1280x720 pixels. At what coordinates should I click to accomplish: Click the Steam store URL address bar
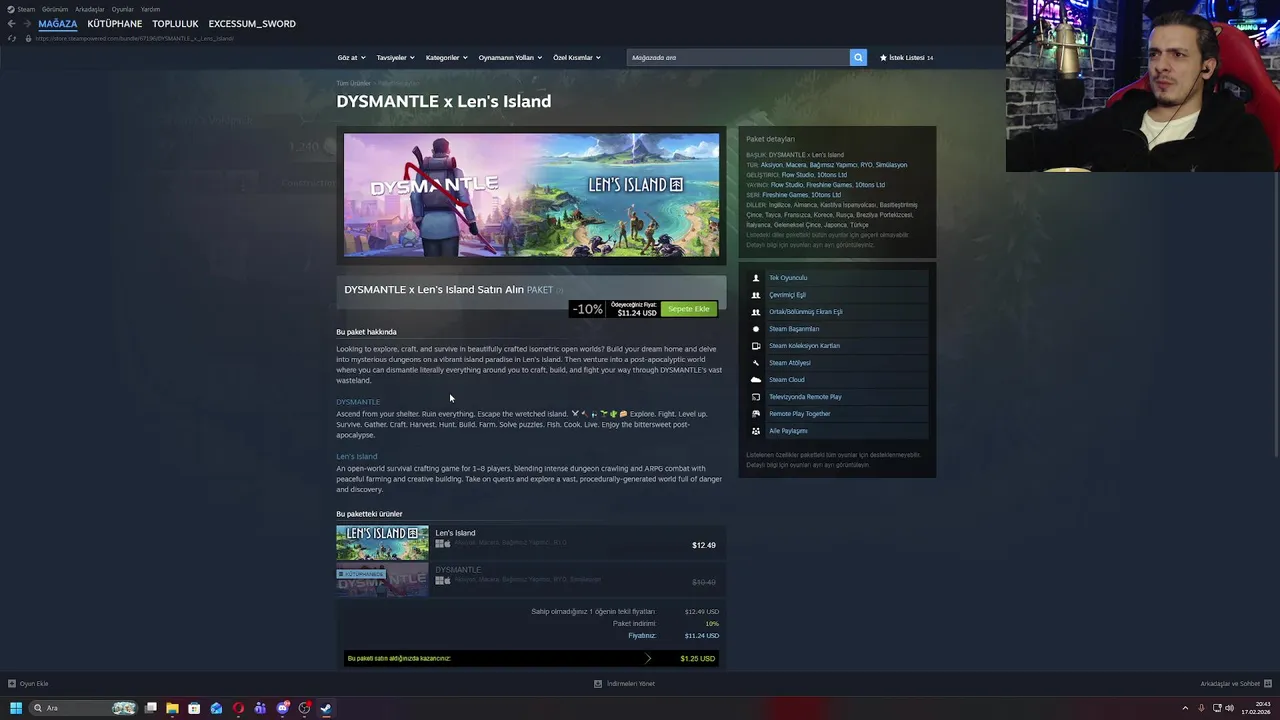[x=135, y=38]
